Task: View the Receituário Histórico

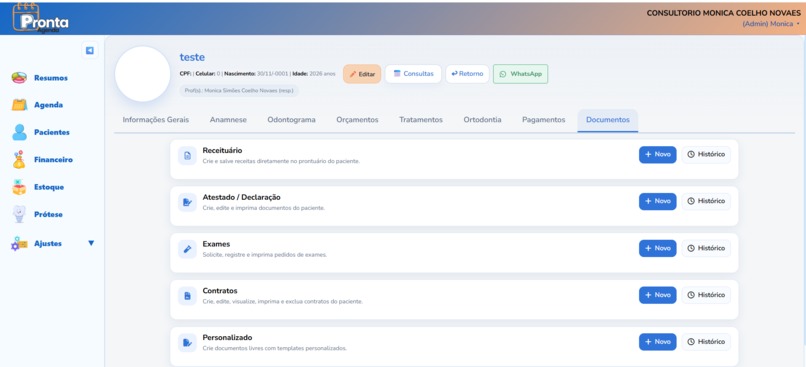Action: (x=706, y=154)
